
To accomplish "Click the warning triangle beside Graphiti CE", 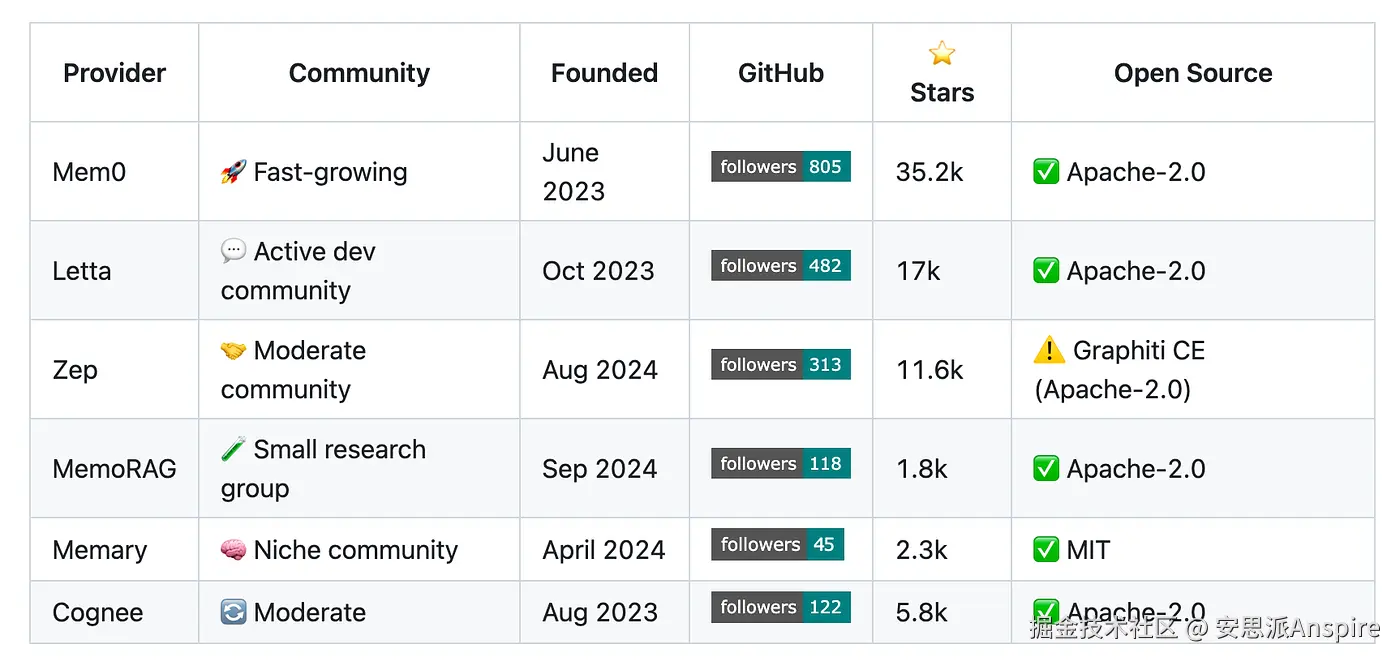I will point(1049,351).
